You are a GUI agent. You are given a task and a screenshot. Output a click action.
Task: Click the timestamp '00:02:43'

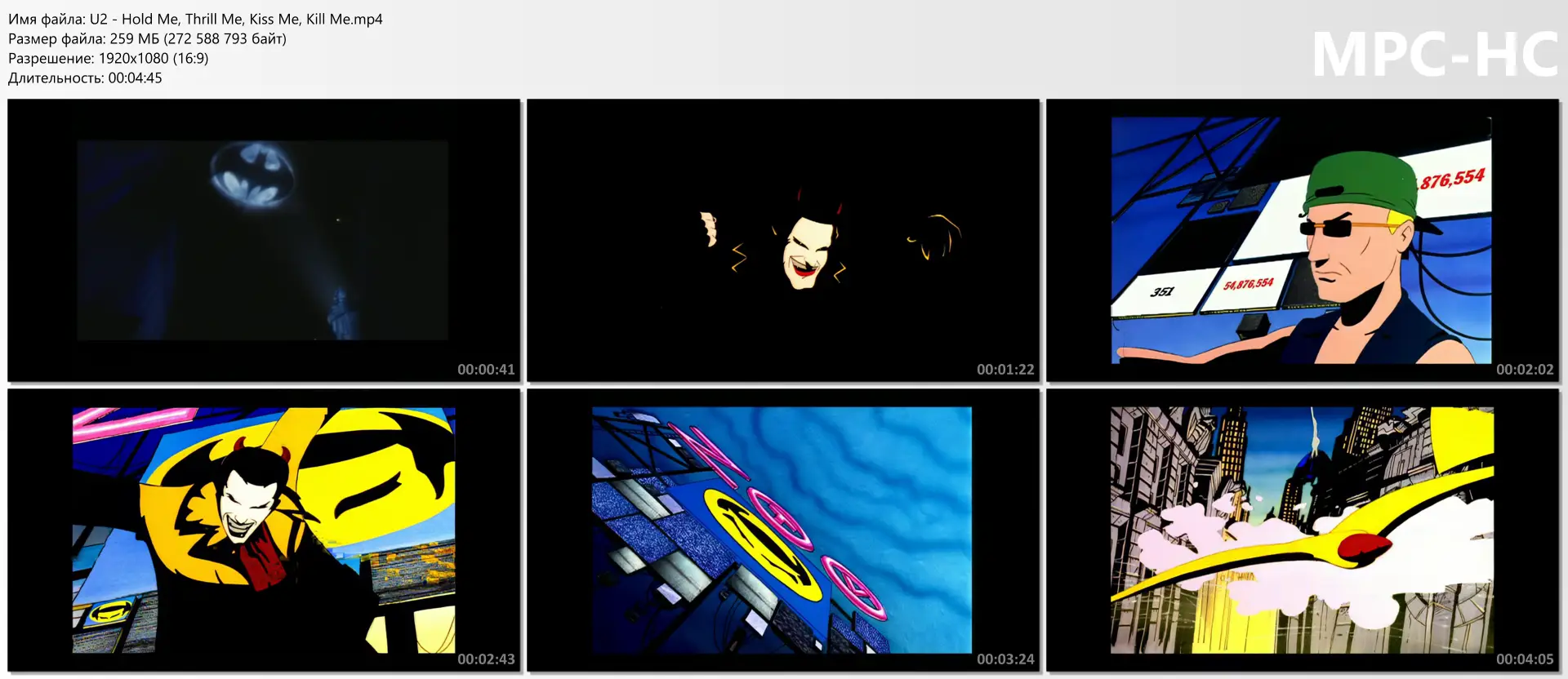pyautogui.click(x=486, y=659)
